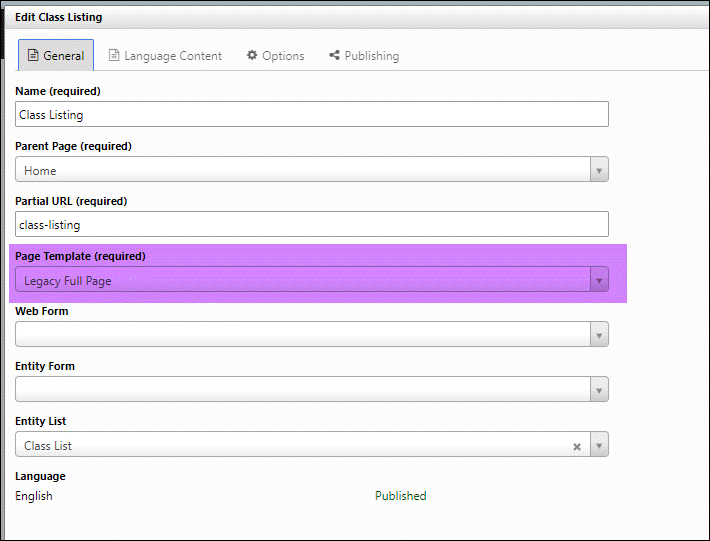This screenshot has width=710, height=541.
Task: Expand the Web Form dropdown arrow
Action: (598, 335)
